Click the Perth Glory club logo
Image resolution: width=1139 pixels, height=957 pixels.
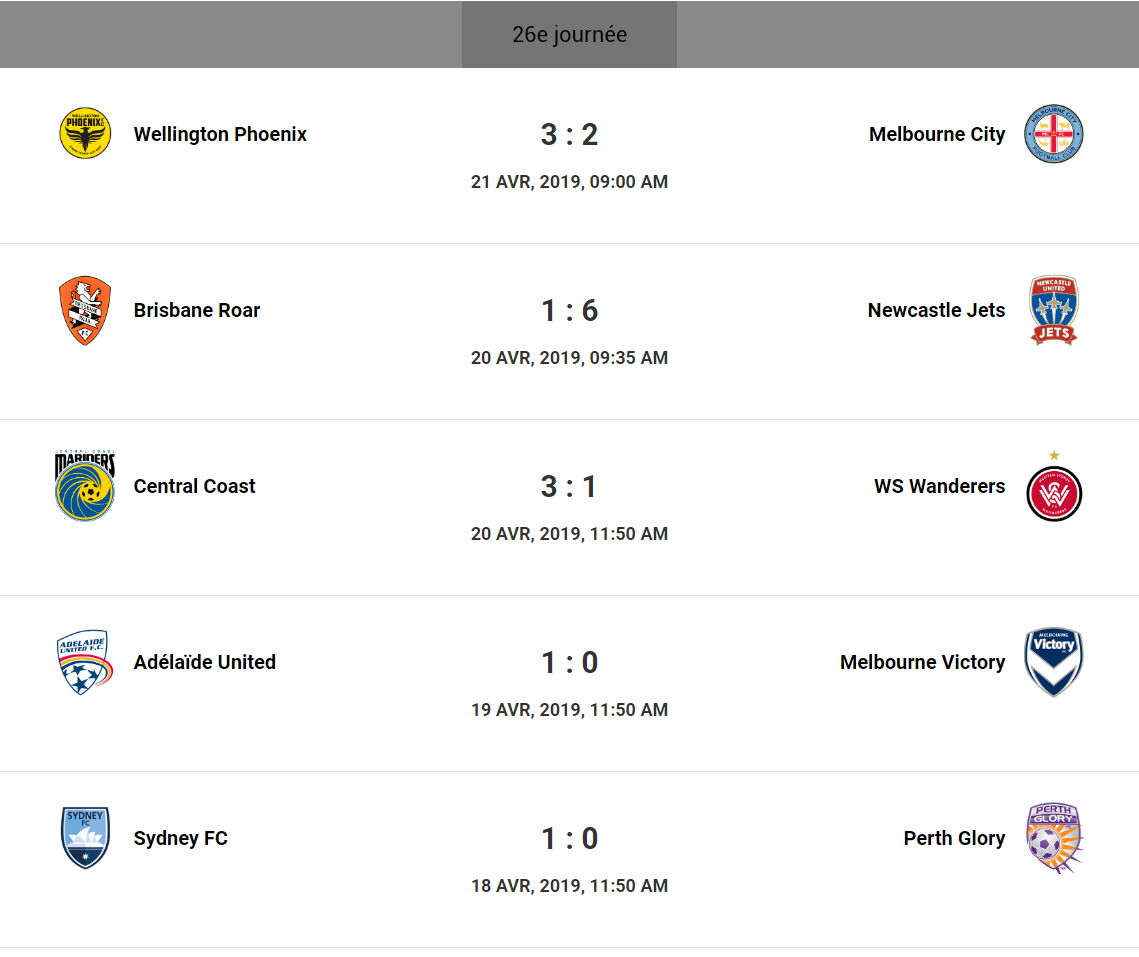(1054, 838)
